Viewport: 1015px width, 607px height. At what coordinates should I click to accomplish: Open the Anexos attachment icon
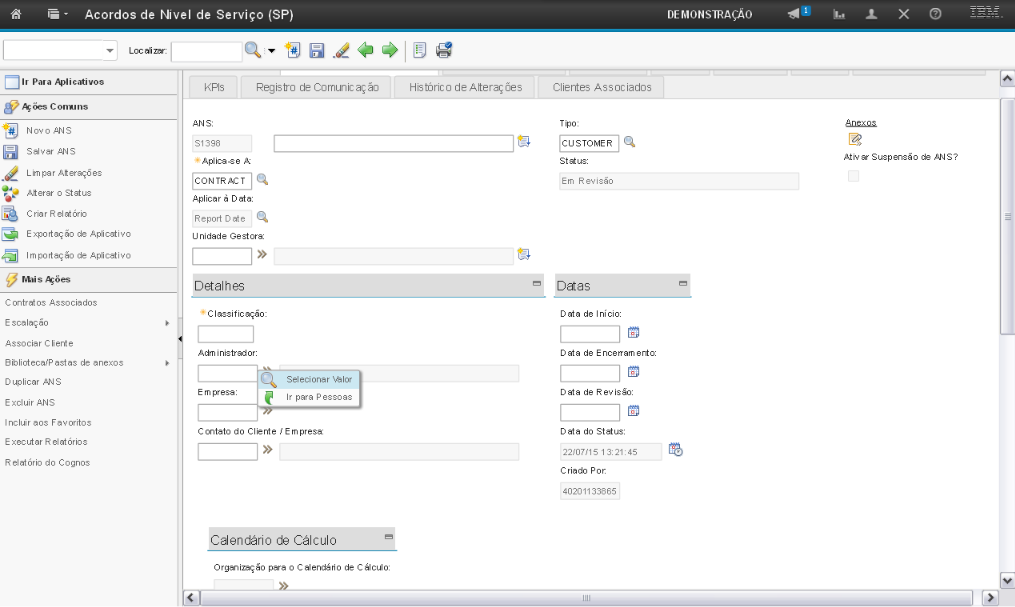855,139
